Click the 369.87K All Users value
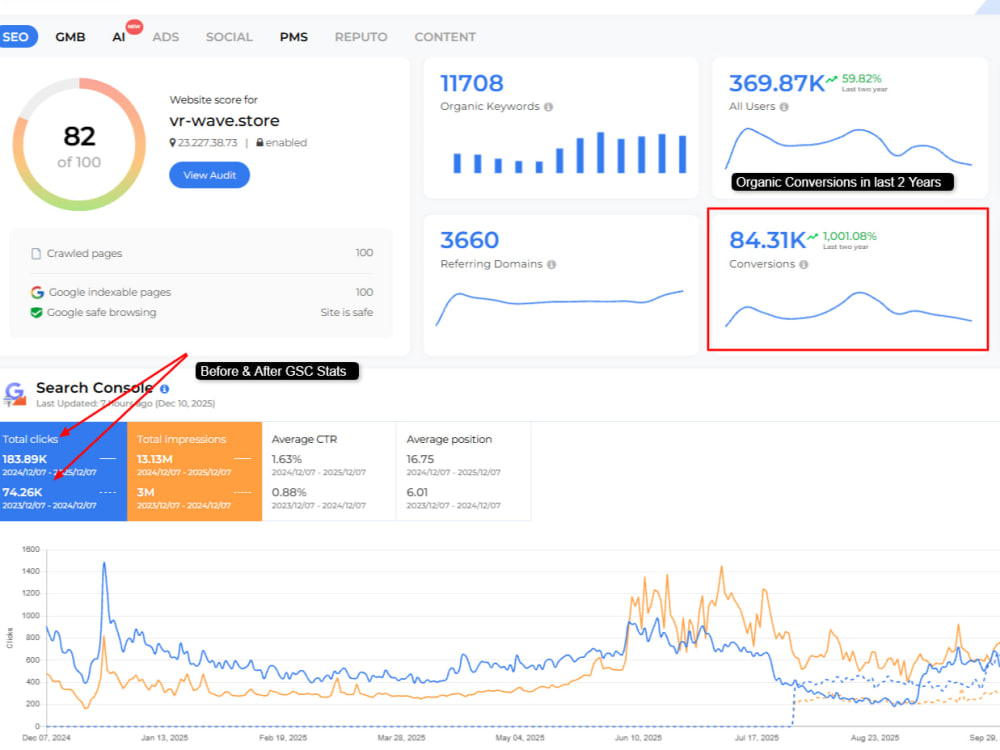Viewport: 1000px width, 750px height. 777,84
